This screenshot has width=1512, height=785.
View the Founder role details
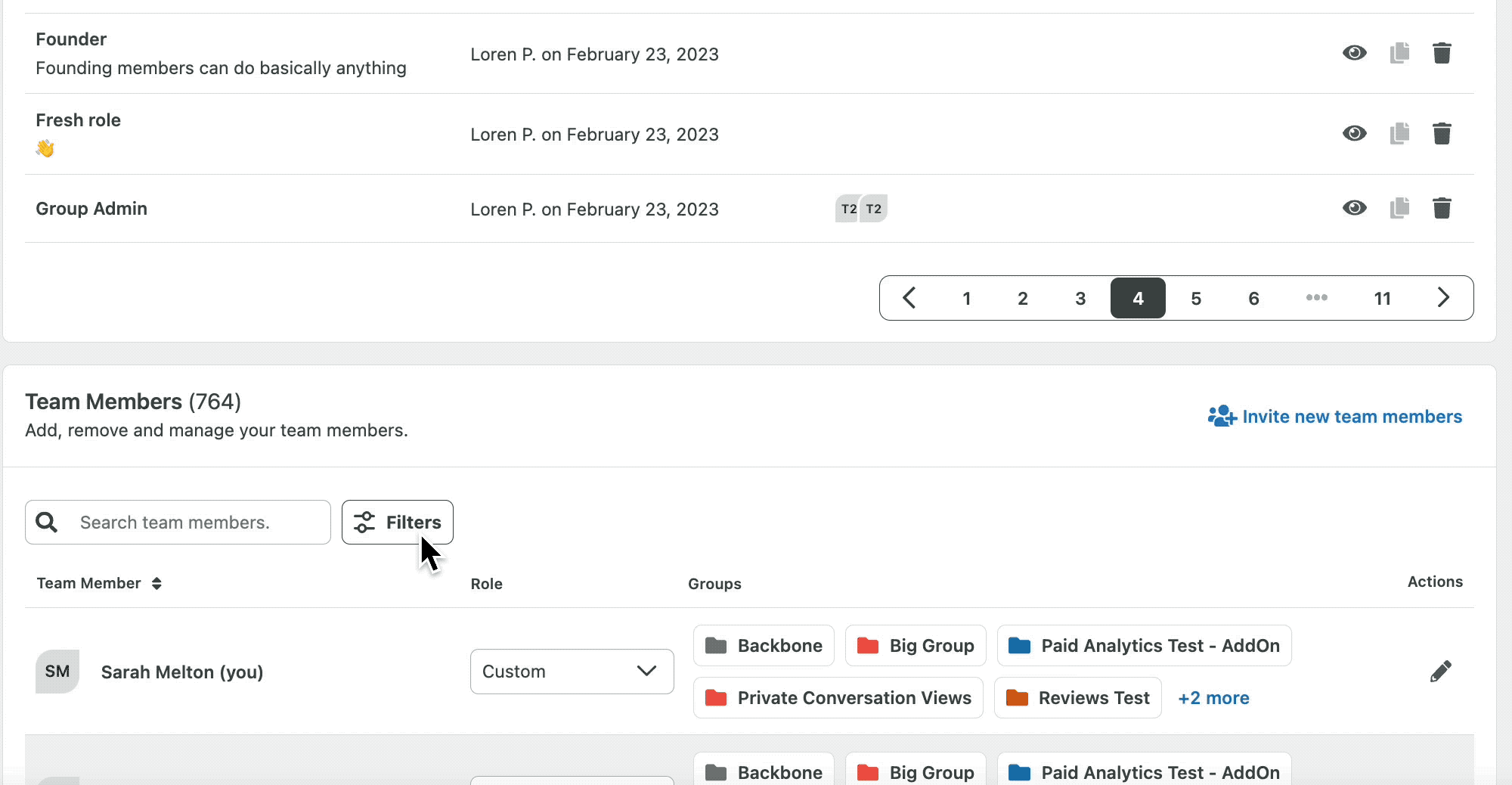1354,53
